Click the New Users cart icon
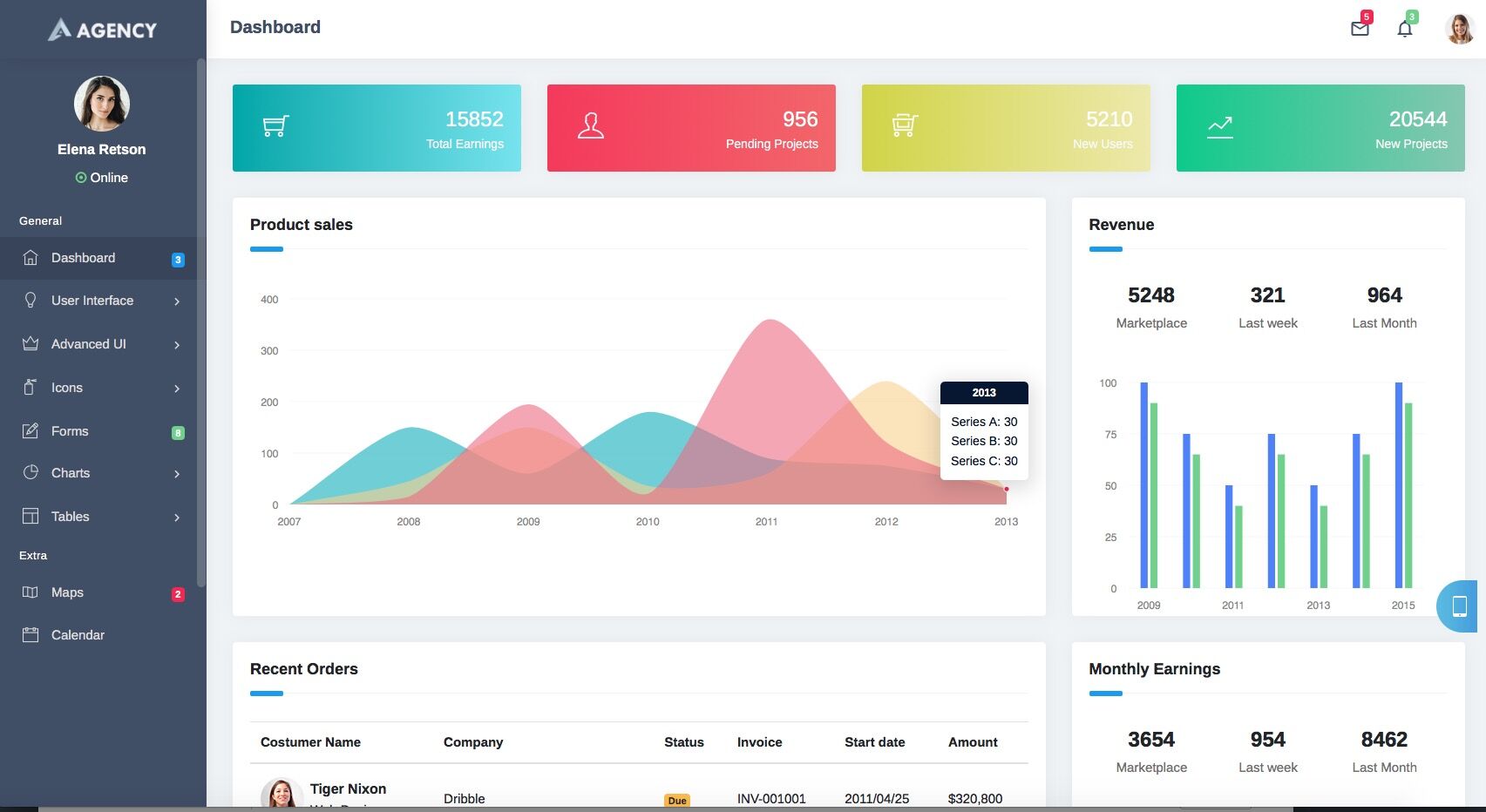Screen dimensions: 1486x812 [x=905, y=127]
